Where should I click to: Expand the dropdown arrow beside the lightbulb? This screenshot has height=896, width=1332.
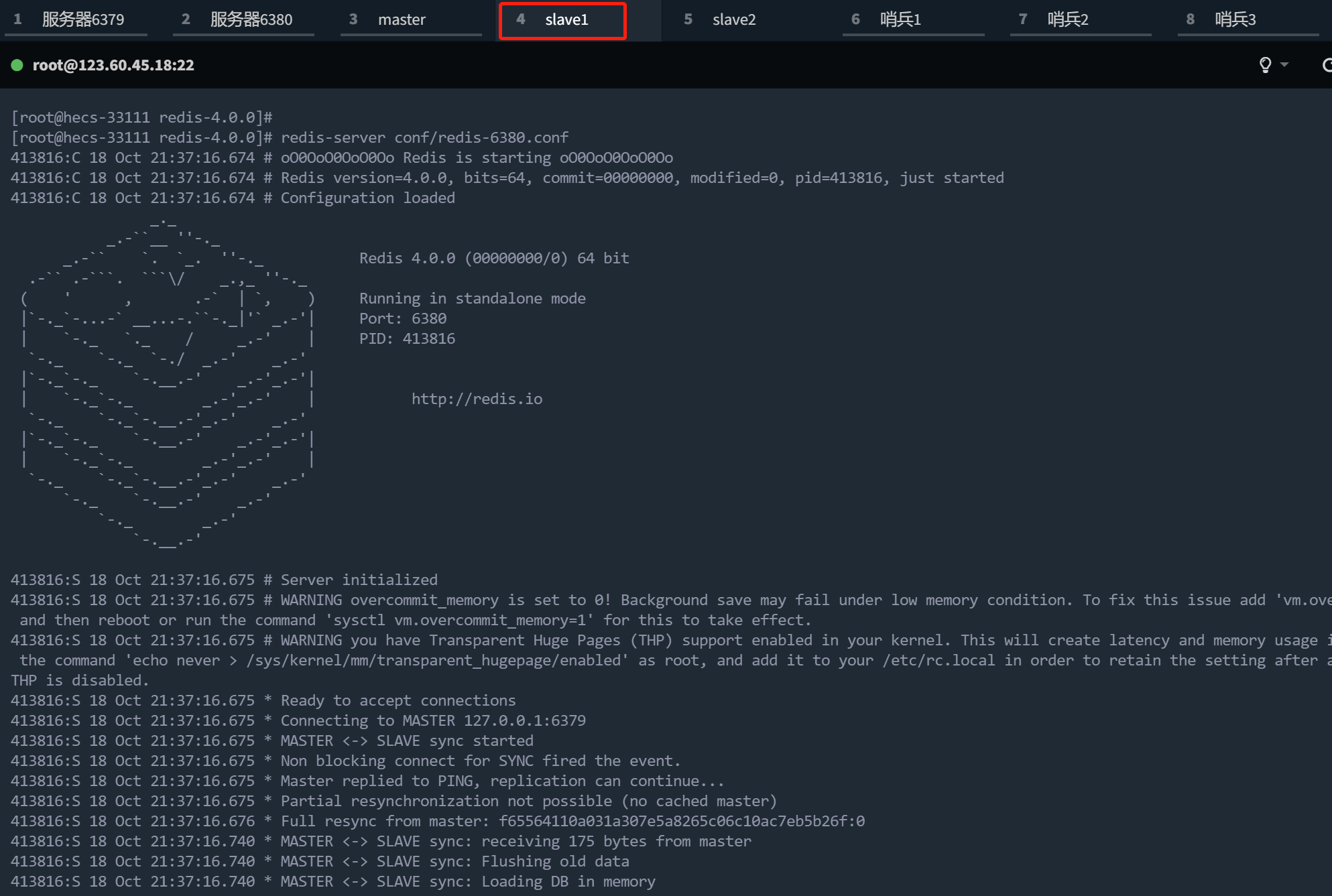[1284, 65]
